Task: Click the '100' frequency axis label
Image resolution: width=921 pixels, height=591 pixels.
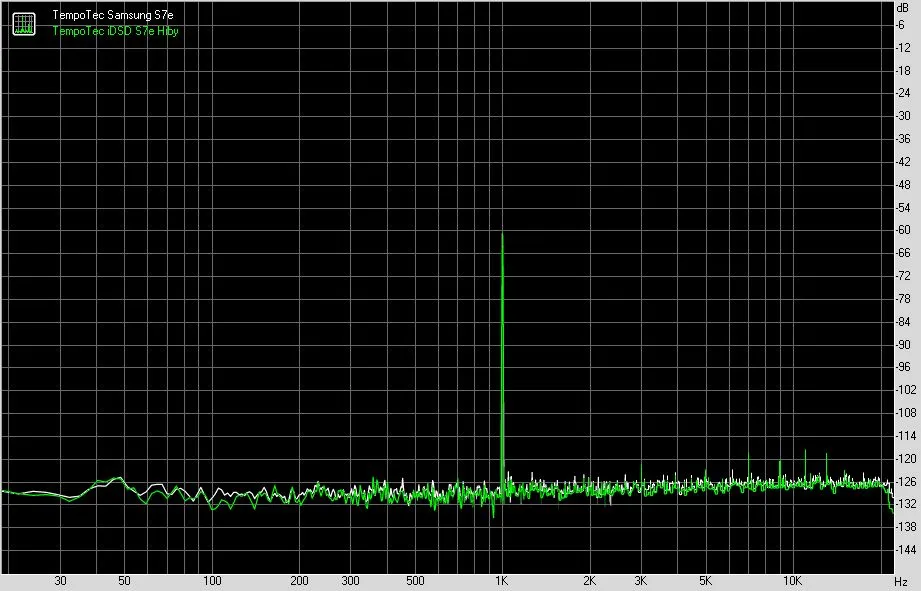Action: 212,581
